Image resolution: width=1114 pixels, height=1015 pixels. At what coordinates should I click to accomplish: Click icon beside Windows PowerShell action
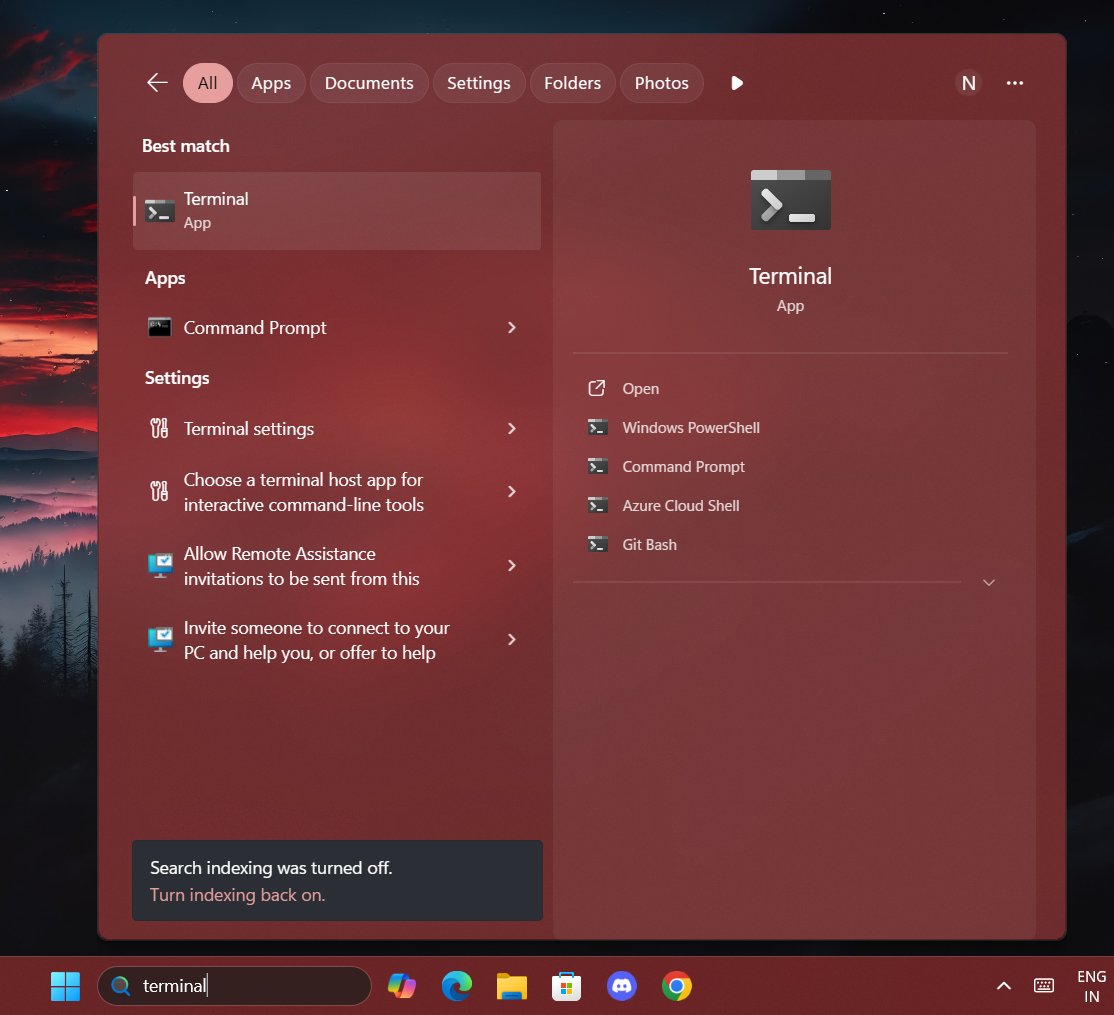pyautogui.click(x=597, y=427)
